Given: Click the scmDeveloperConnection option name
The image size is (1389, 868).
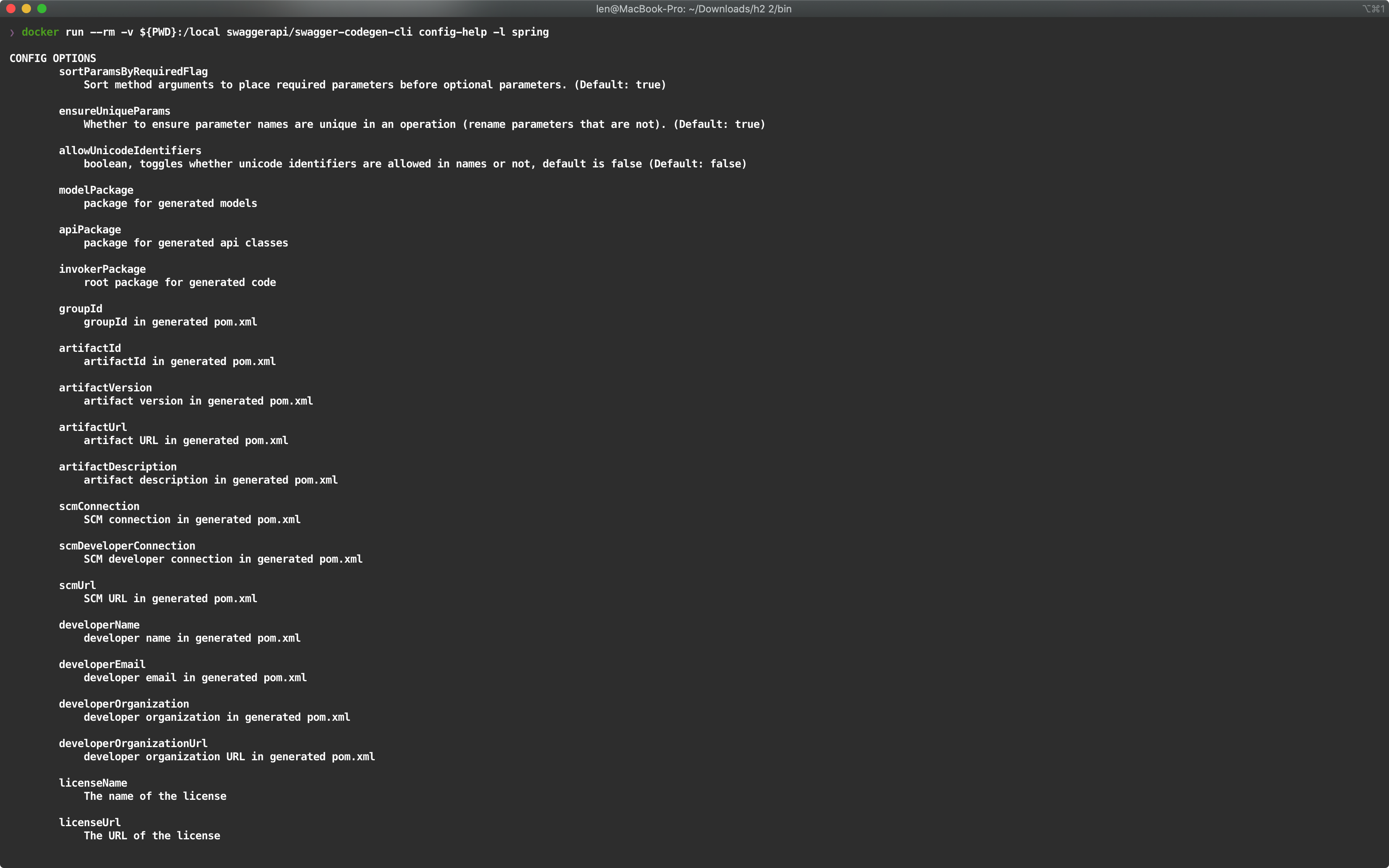Looking at the screenshot, I should click(x=127, y=546).
